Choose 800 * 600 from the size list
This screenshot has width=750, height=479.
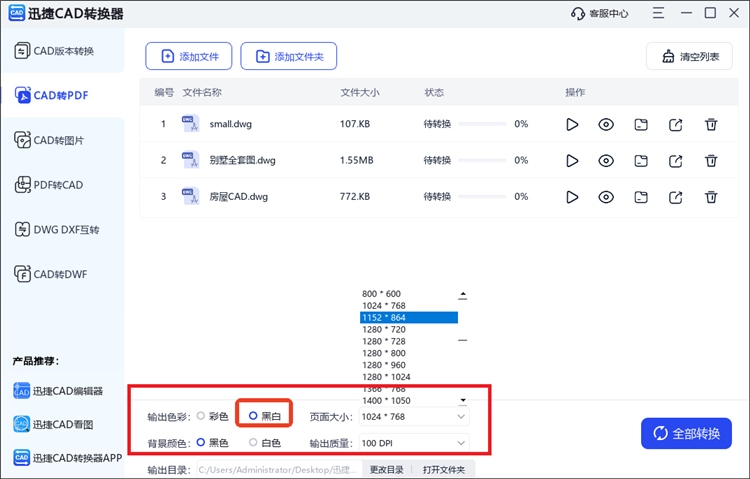408,294
